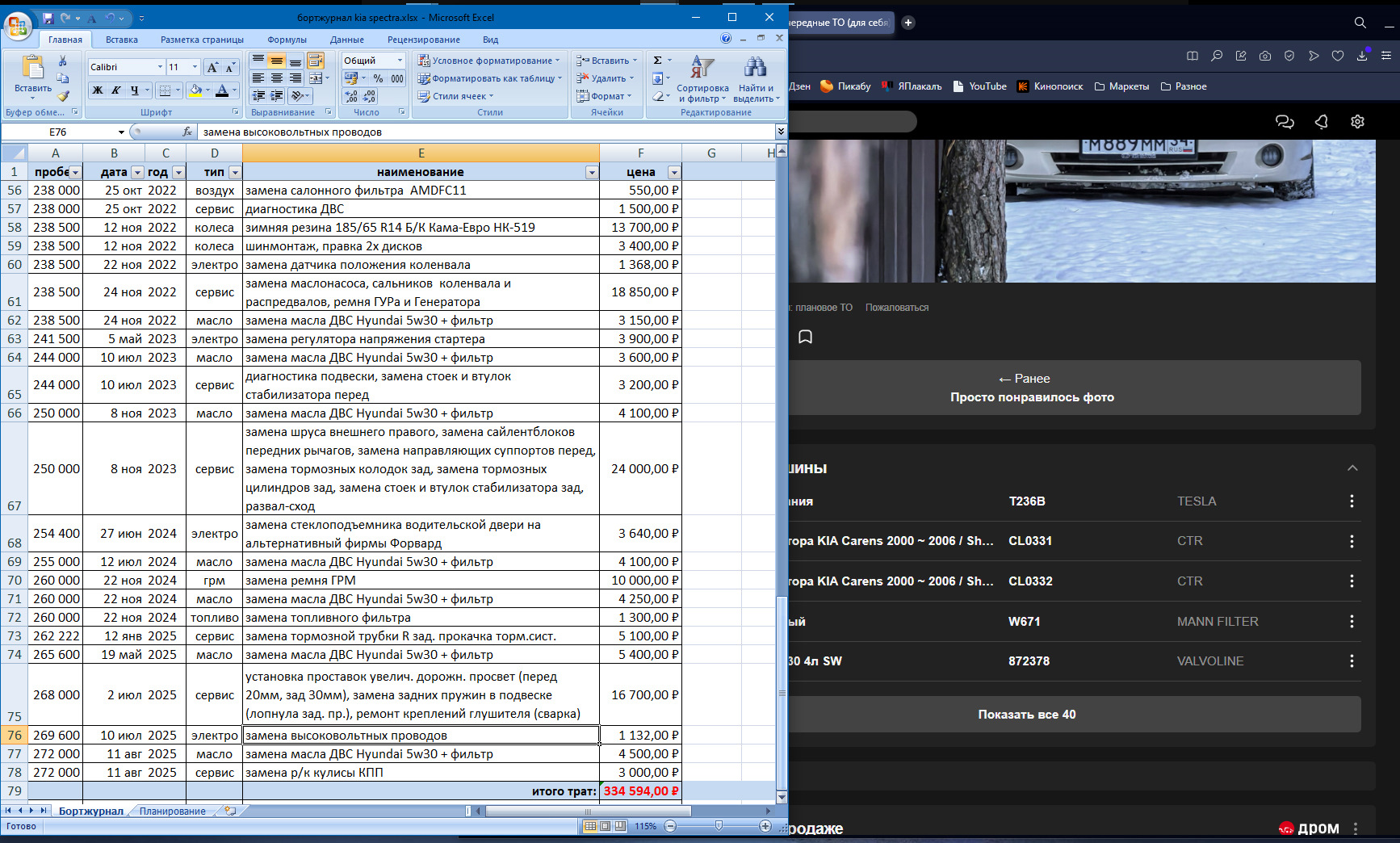Image resolution: width=1400 pixels, height=843 pixels.
Task: Open the filter dropdown for тип column
Action: point(235,172)
